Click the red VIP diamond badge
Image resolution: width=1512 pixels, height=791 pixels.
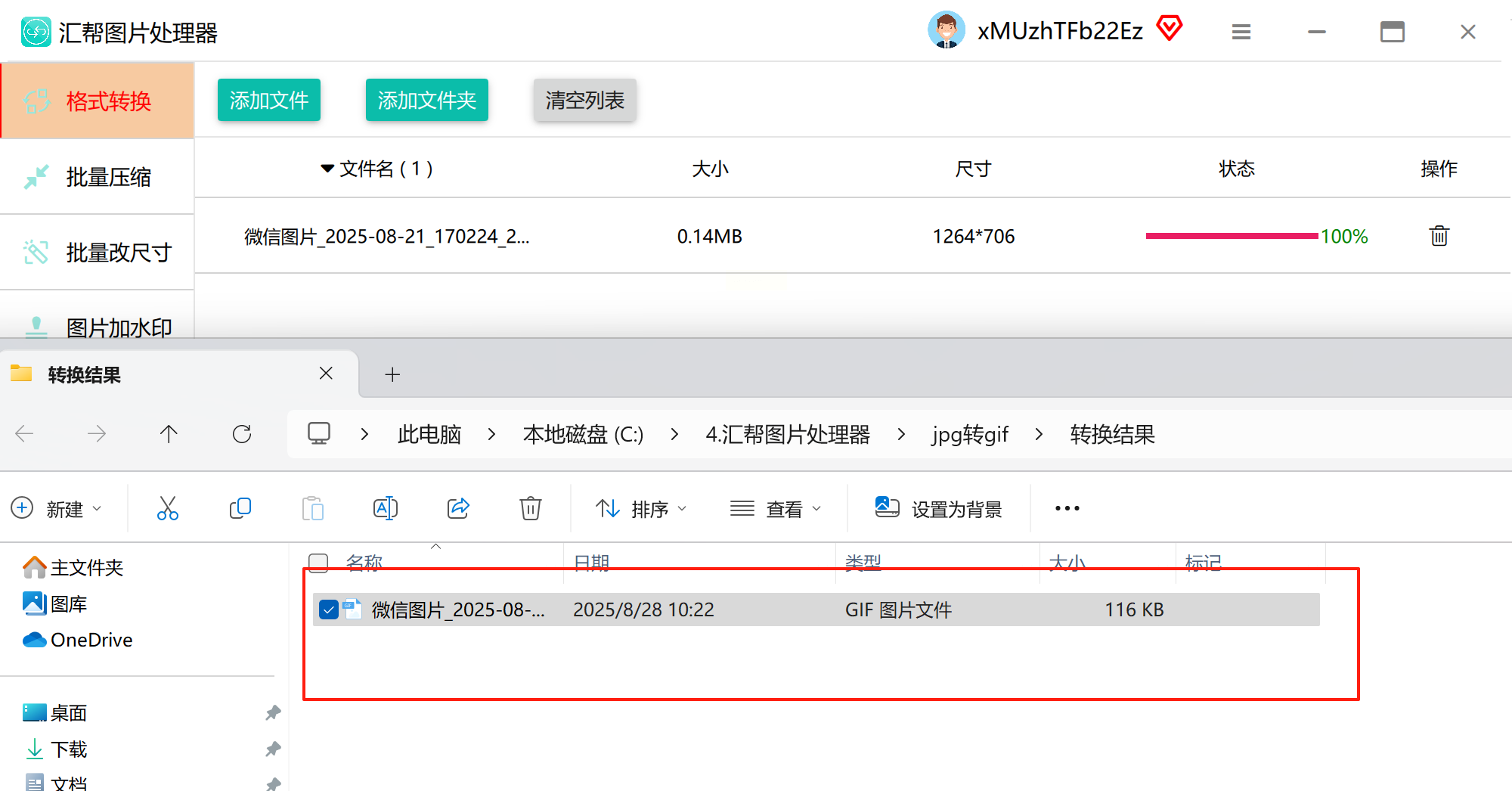[1170, 29]
